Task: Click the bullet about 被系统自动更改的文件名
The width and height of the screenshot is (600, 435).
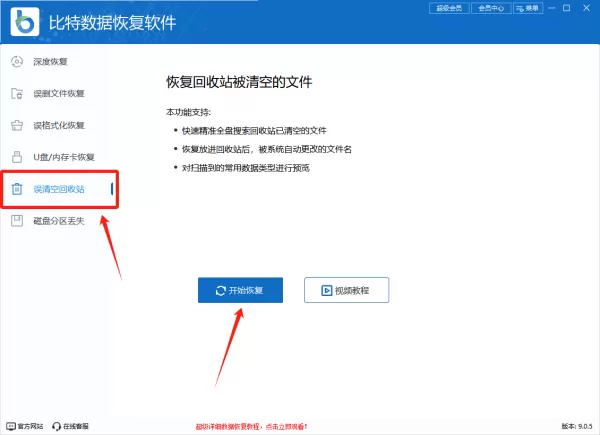Action: click(x=267, y=149)
